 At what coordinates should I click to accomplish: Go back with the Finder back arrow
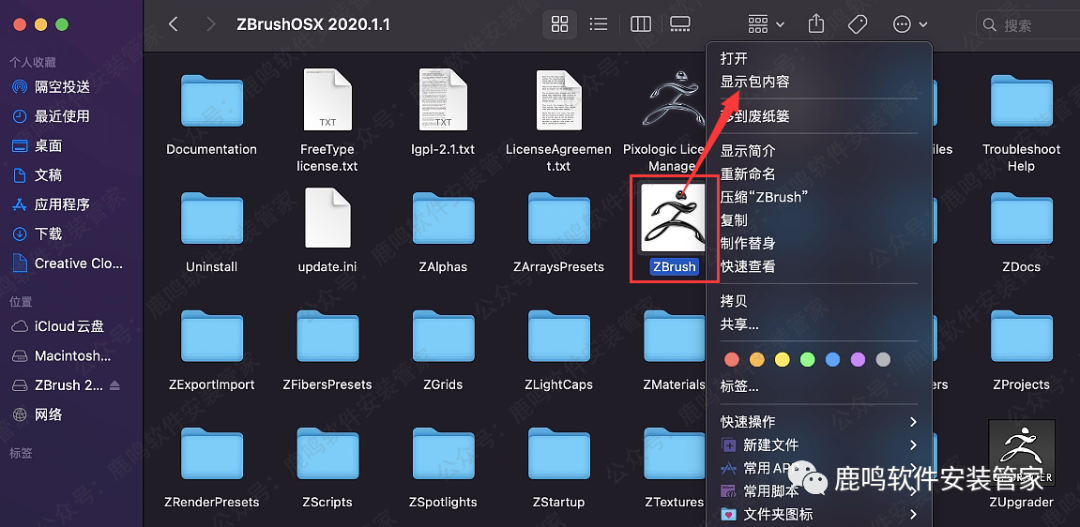(x=173, y=25)
